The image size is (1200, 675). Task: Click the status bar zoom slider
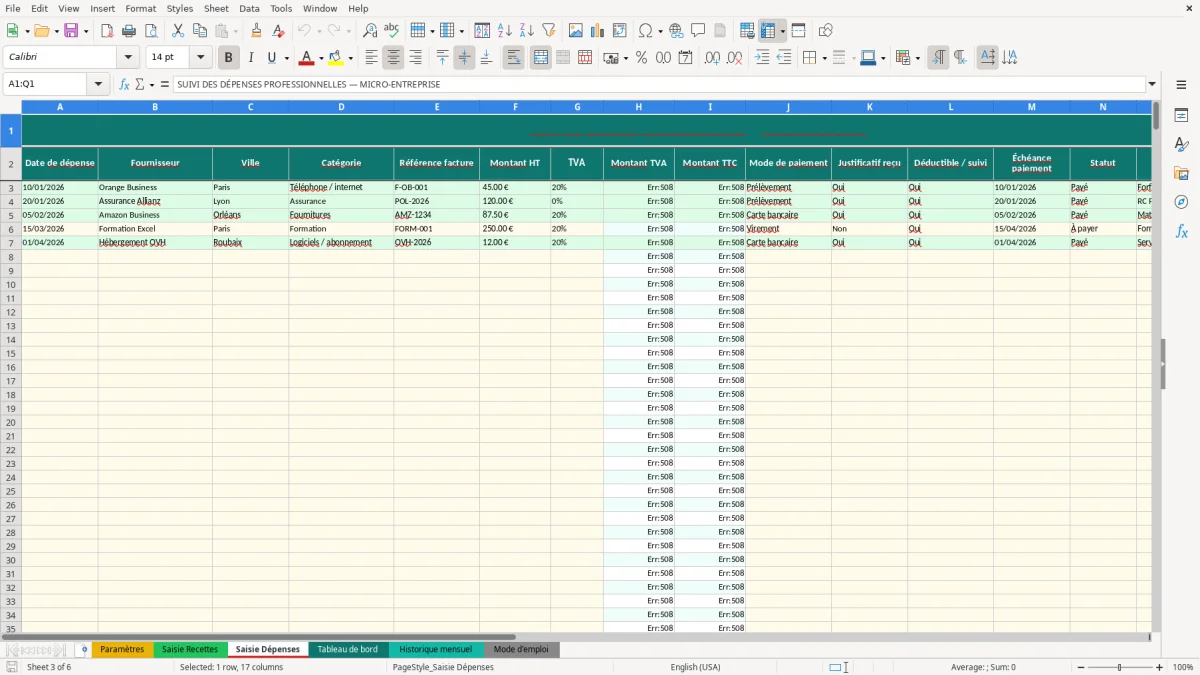coord(1119,667)
